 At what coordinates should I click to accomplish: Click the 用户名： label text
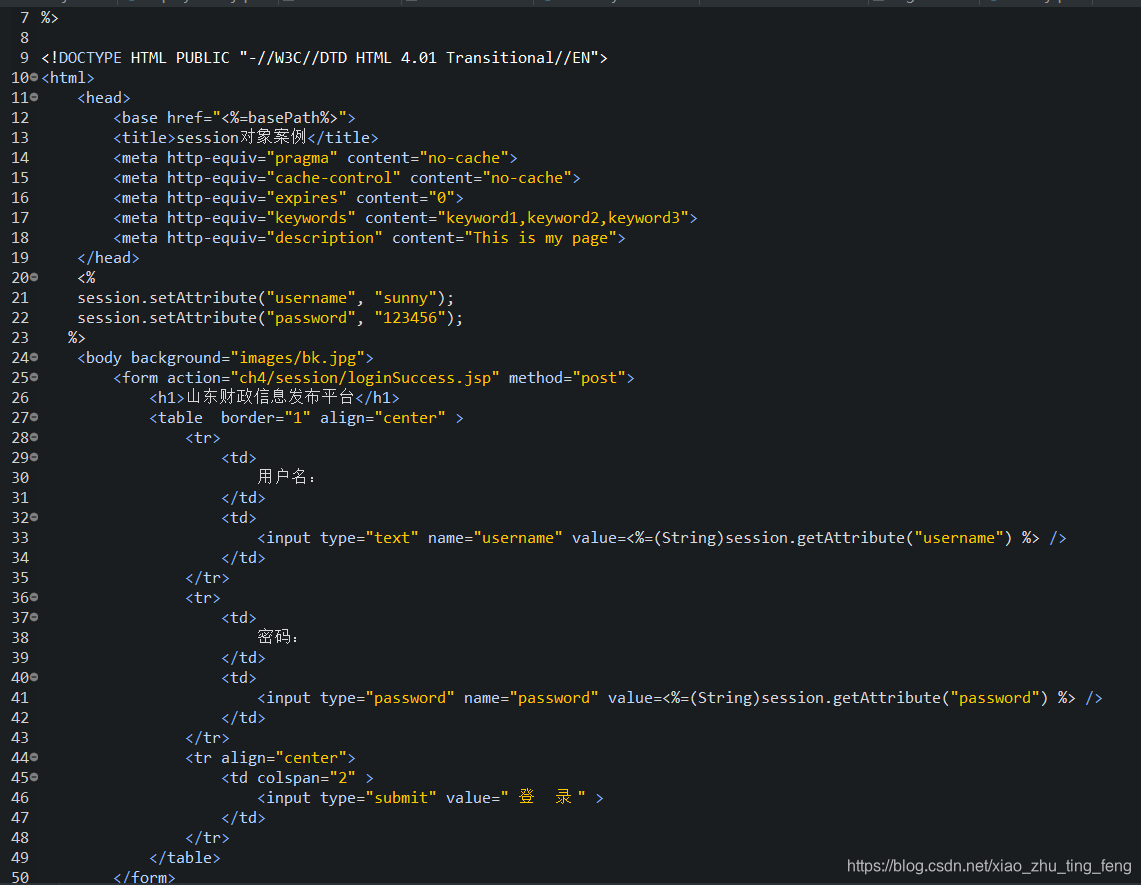pyautogui.click(x=287, y=477)
